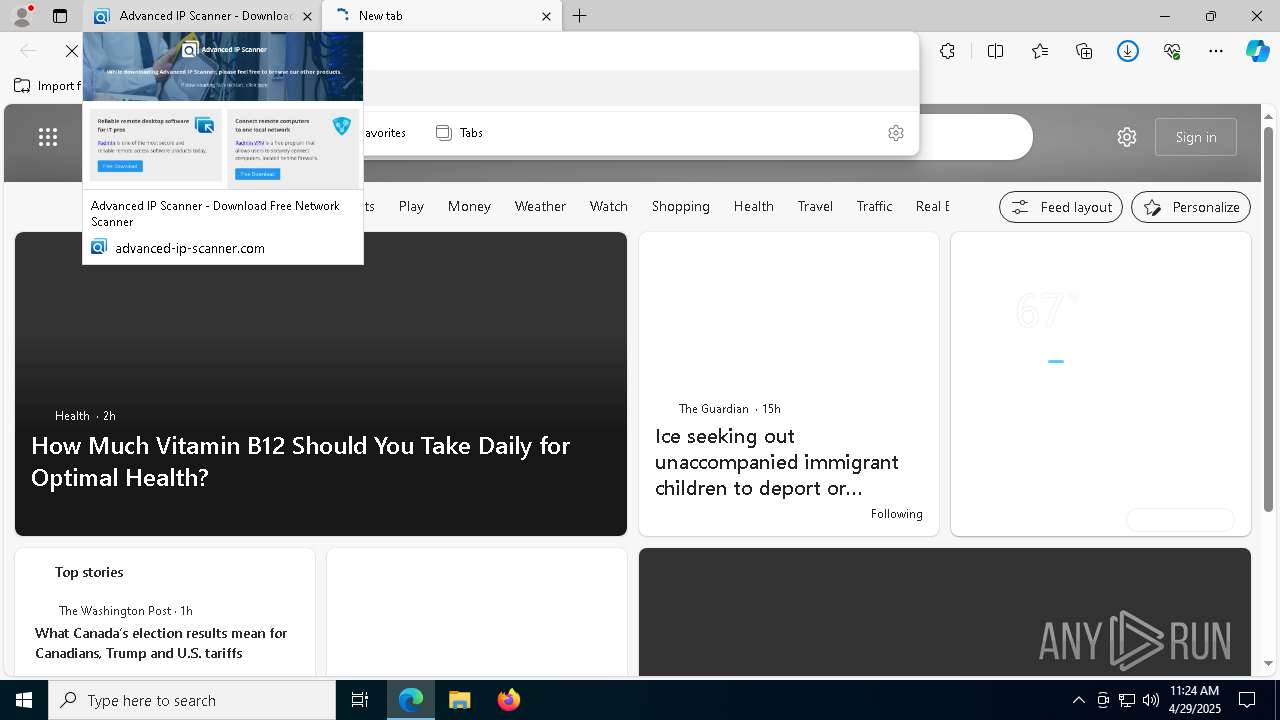Open the Watch feed category
This screenshot has width=1280, height=720.
[609, 206]
